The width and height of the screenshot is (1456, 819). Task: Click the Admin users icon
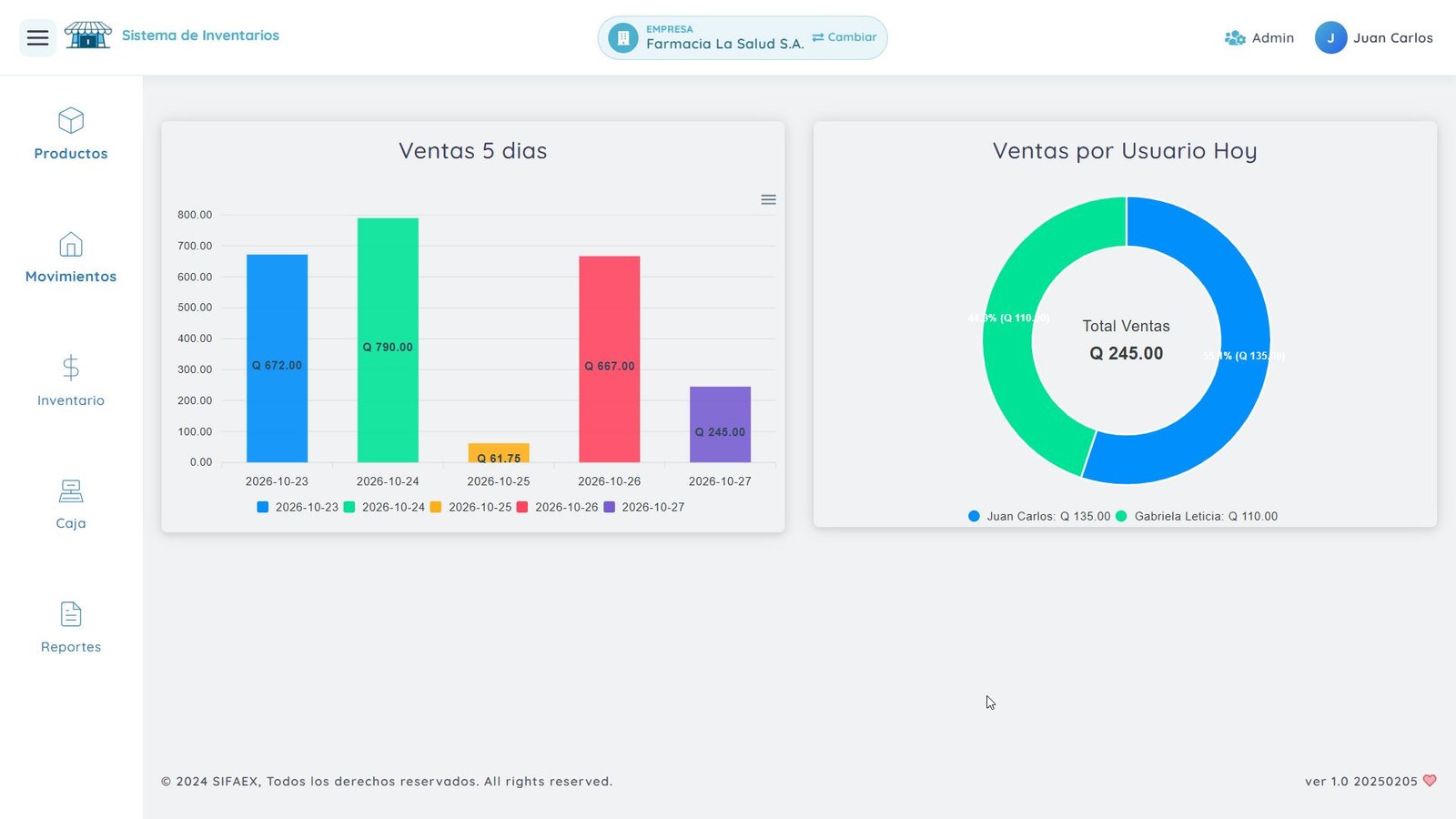[x=1235, y=38]
